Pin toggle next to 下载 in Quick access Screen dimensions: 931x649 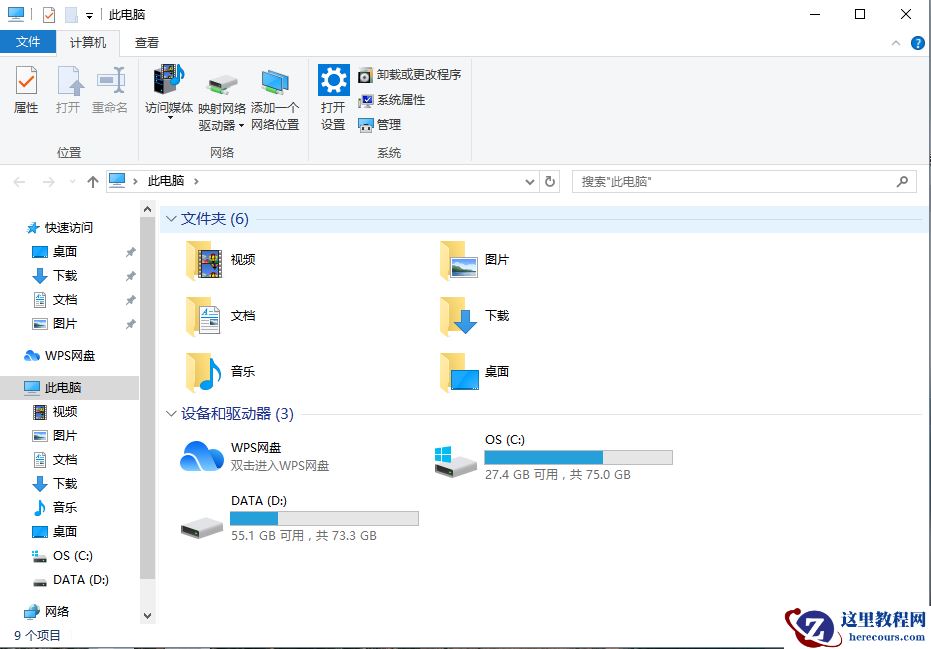[x=130, y=275]
